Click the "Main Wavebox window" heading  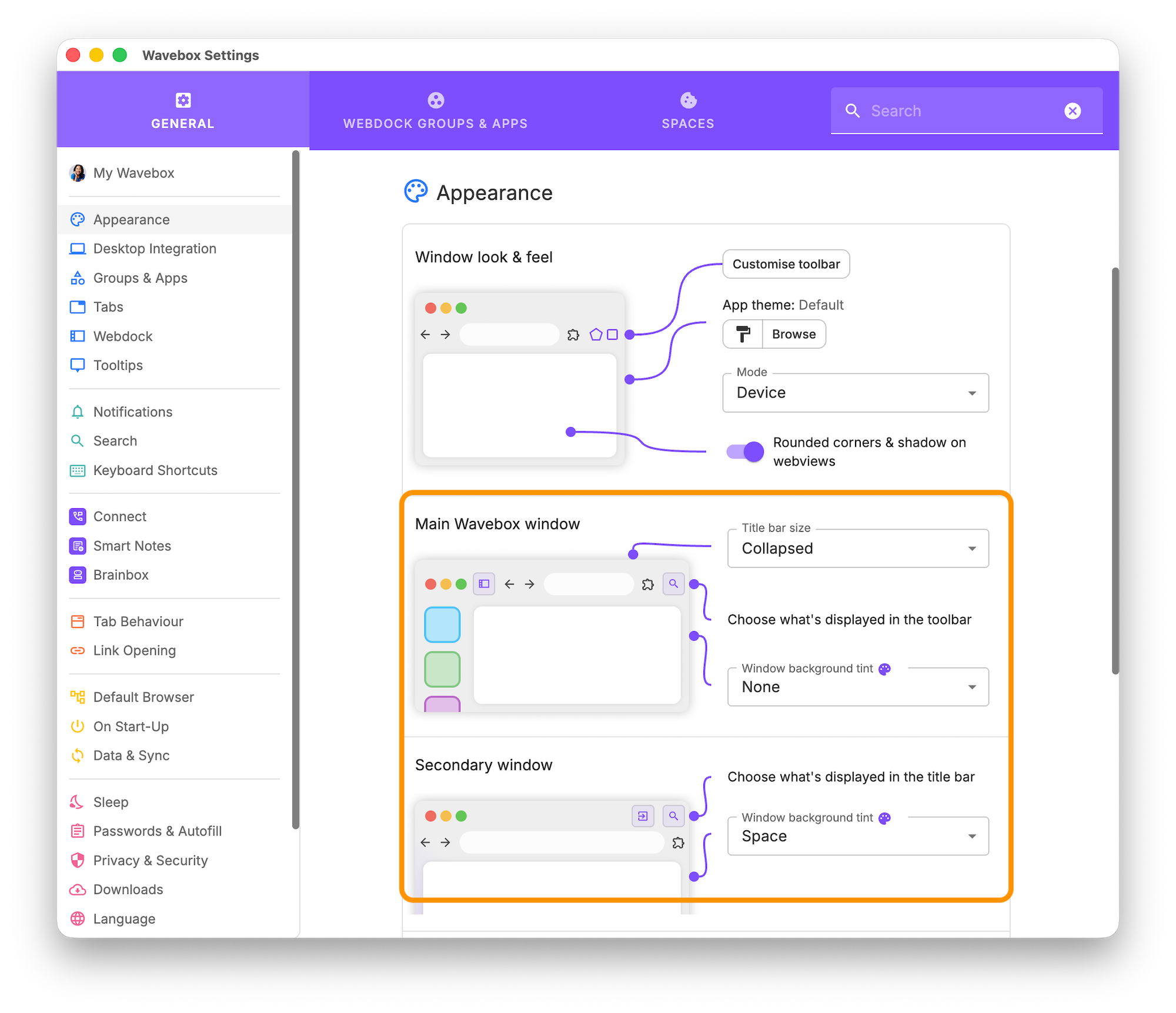click(497, 524)
